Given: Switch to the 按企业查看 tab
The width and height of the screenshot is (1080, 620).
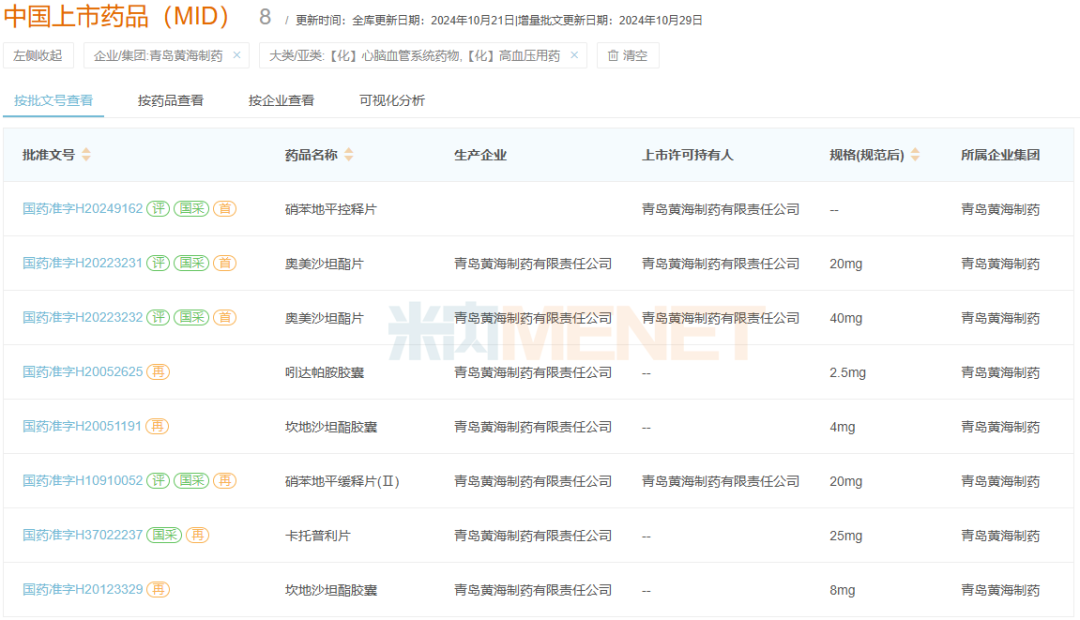Looking at the screenshot, I should [x=279, y=101].
